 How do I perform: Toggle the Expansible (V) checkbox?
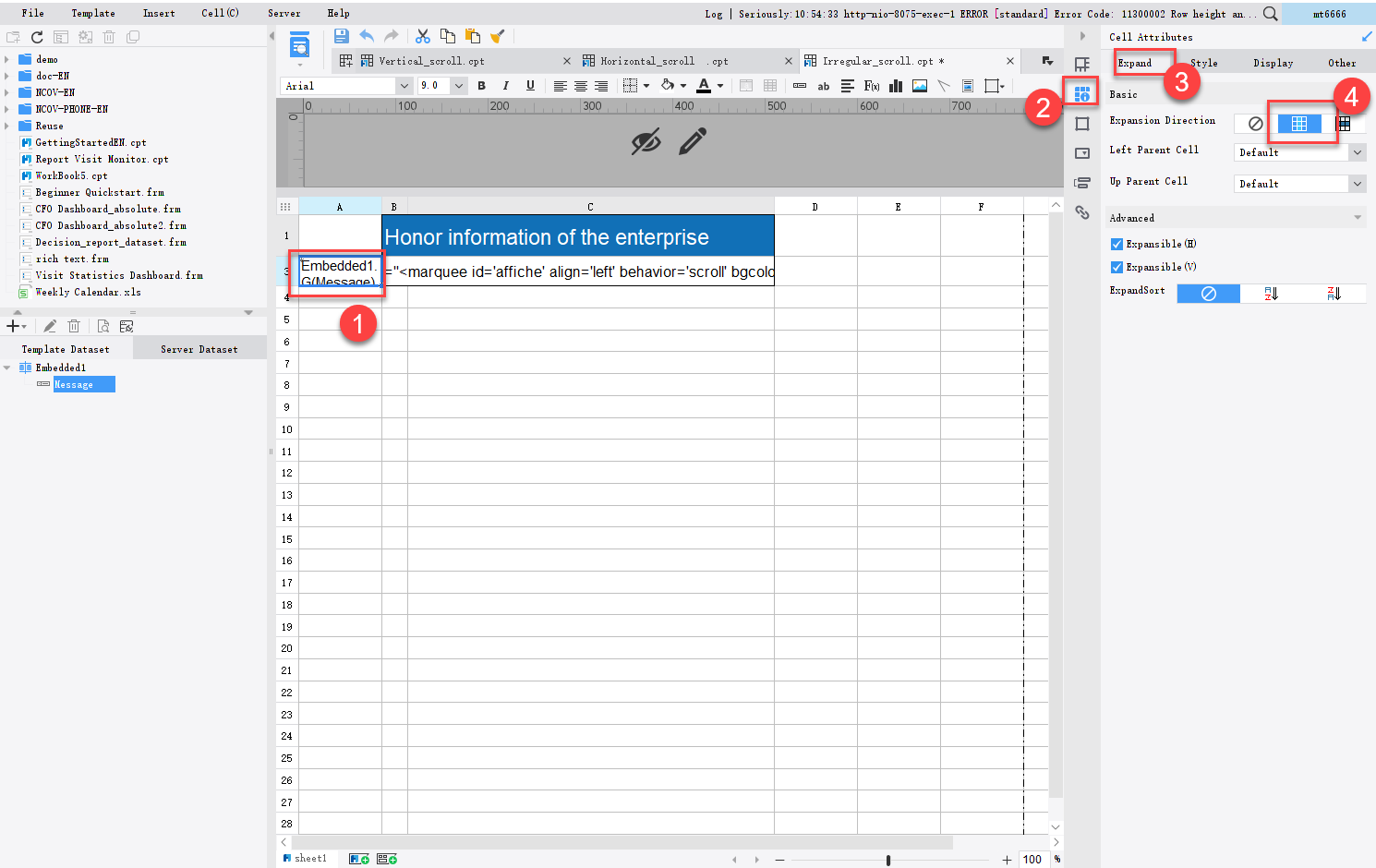tap(1116, 267)
